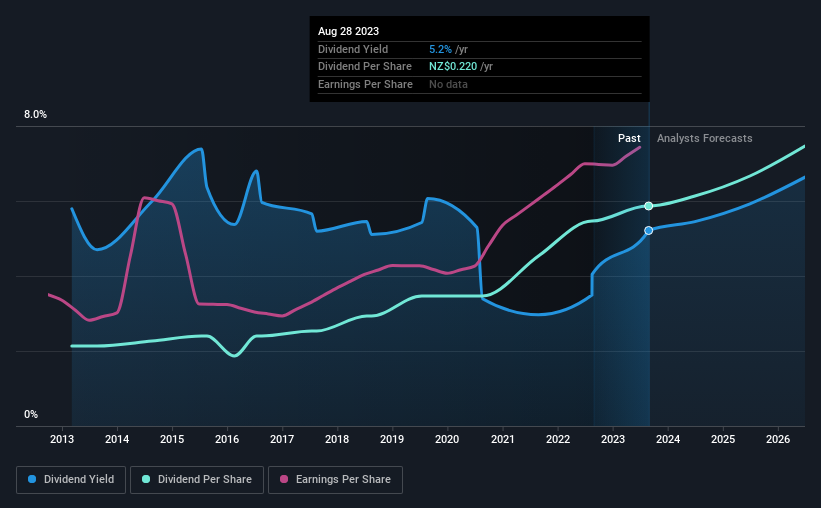Click the NZ$0.220 dividend per share value

click(453, 67)
